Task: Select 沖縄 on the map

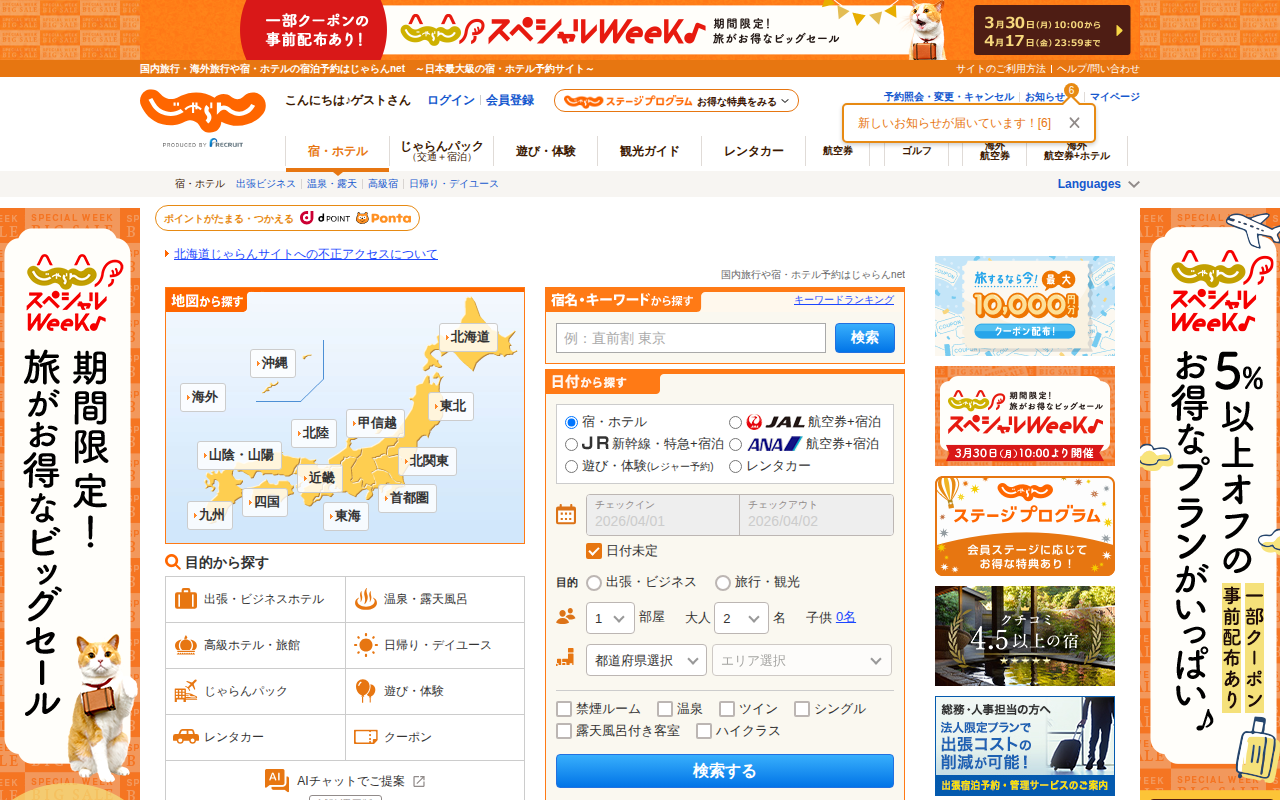Action: (x=272, y=363)
